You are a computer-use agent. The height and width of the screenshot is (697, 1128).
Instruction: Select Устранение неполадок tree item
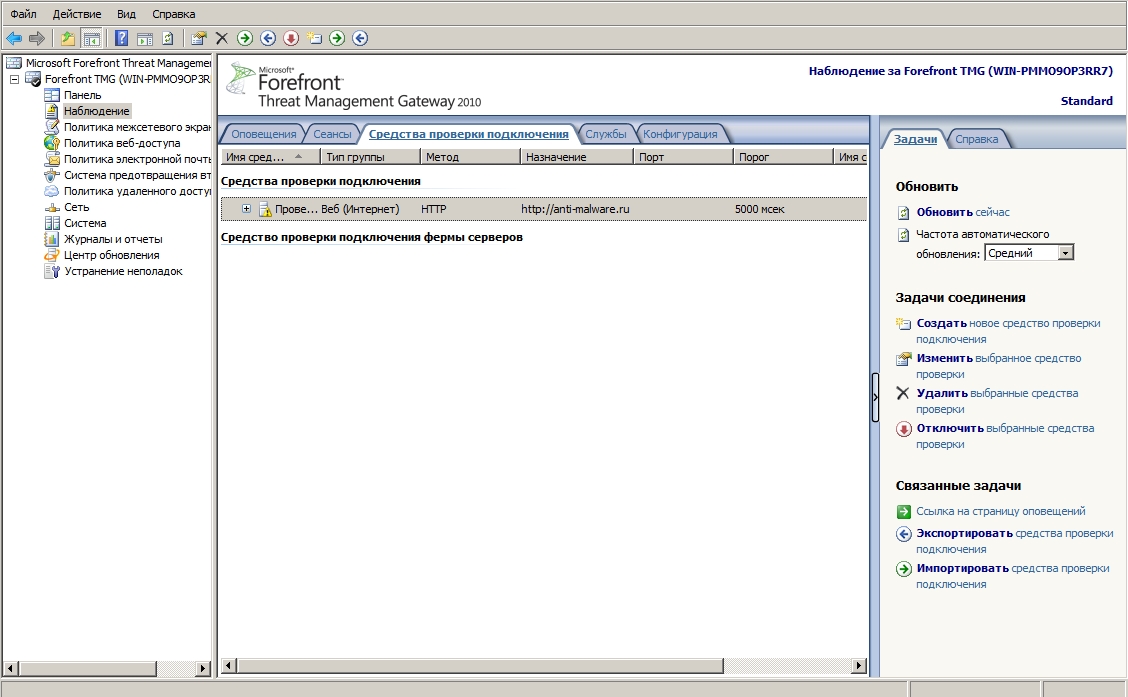[123, 271]
